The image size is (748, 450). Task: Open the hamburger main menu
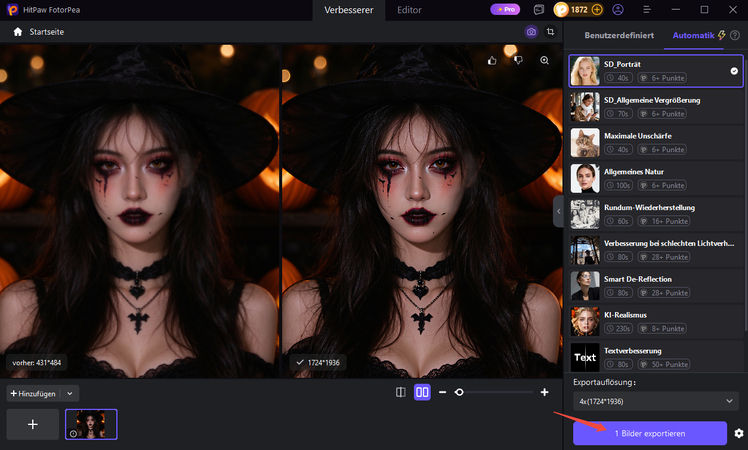pyautogui.click(x=647, y=10)
